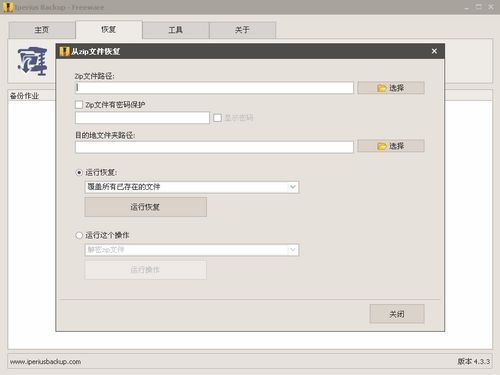Select the 运行这个操作 radio button

[x=79, y=235]
